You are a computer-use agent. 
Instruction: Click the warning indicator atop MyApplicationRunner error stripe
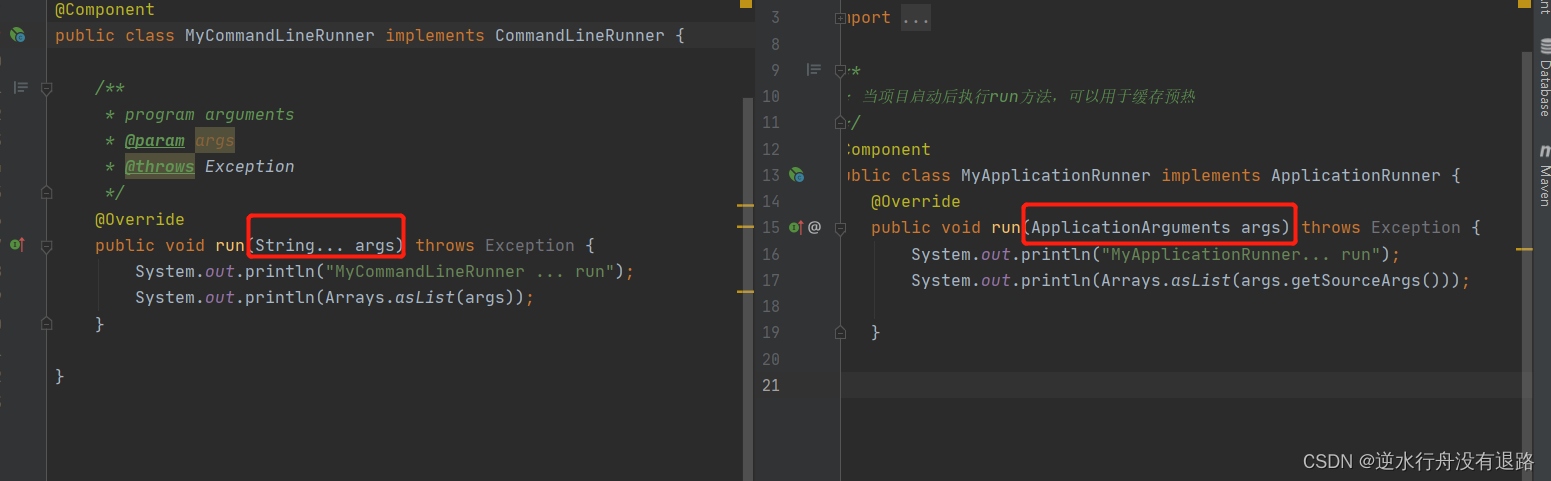(1525, 4)
